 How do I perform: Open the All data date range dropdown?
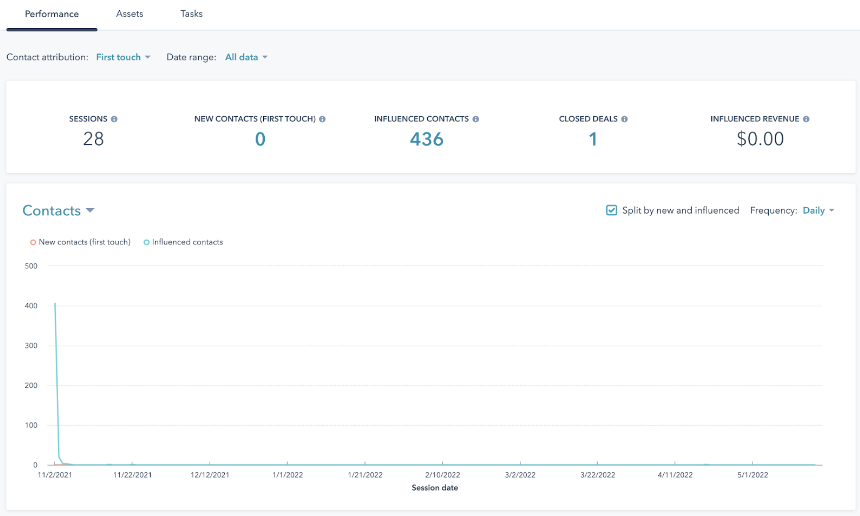coord(246,57)
